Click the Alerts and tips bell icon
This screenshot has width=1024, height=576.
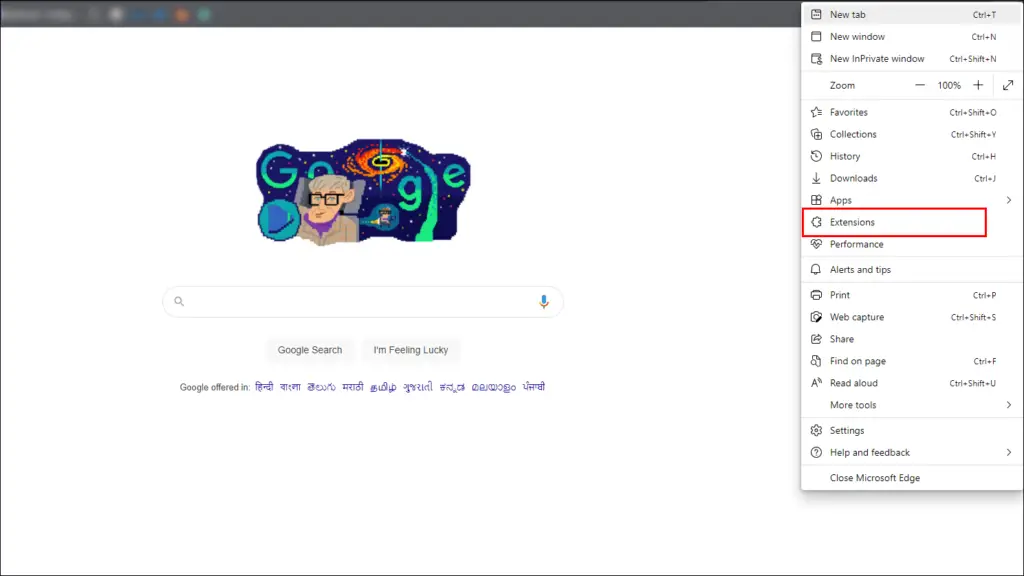pos(816,270)
